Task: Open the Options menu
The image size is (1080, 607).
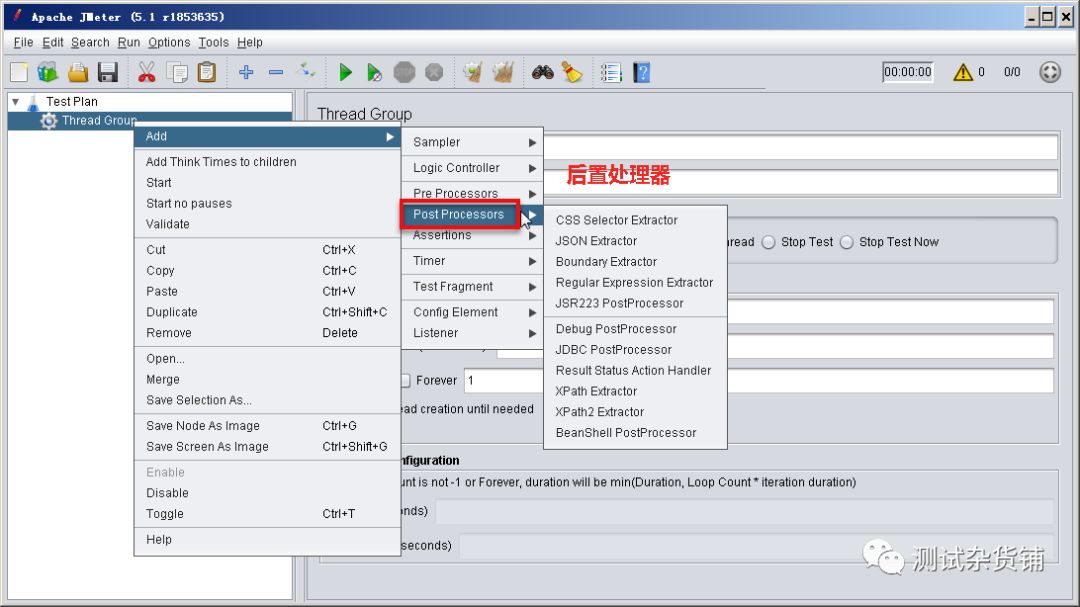Action: click(x=169, y=42)
